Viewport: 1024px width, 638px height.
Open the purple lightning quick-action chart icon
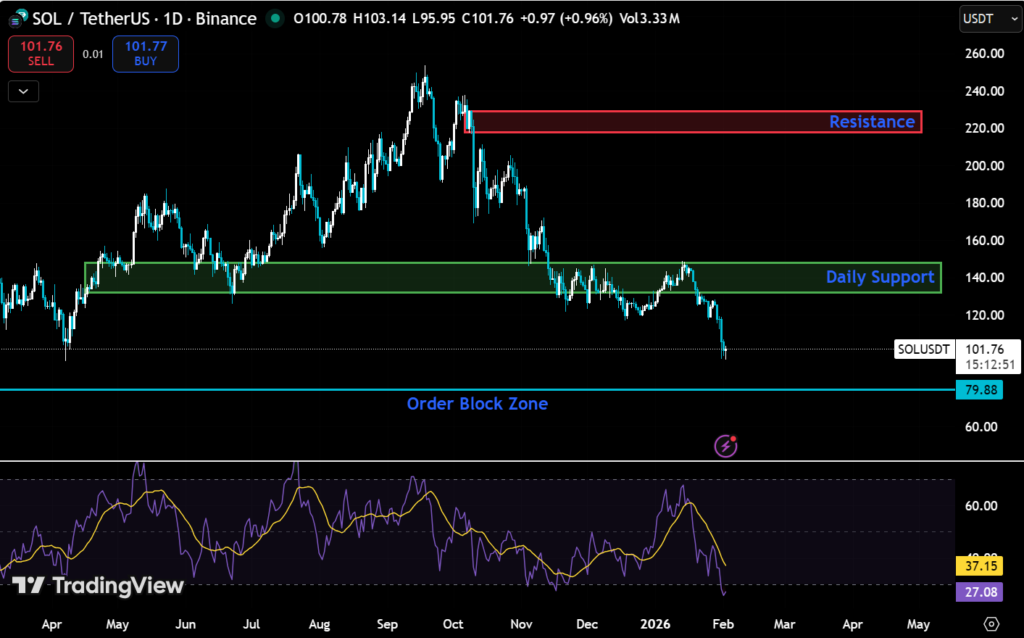point(725,446)
